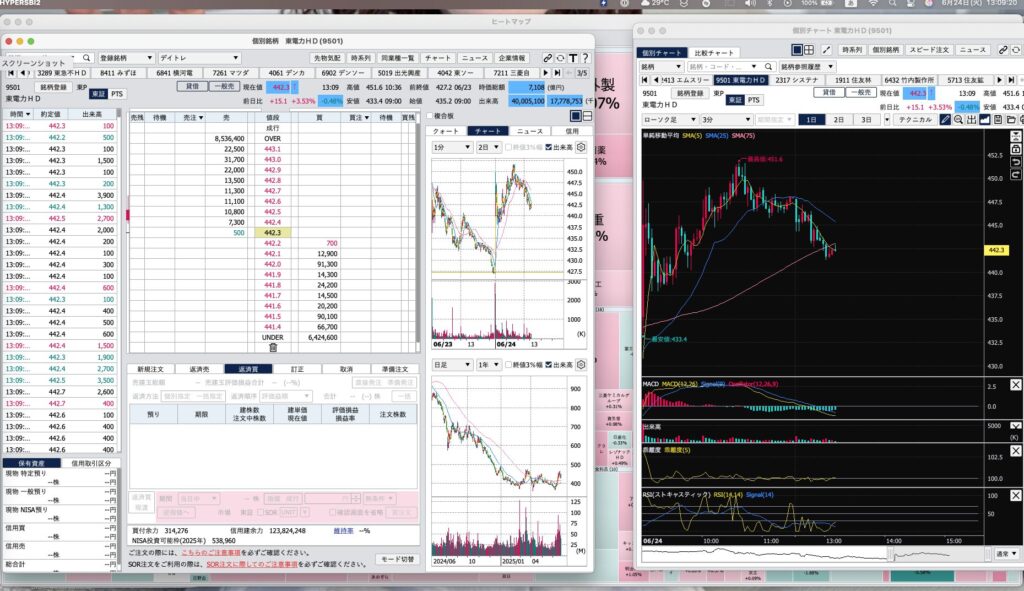Click link icon in chart window header
The image size is (1024, 591).
click(1003, 50)
